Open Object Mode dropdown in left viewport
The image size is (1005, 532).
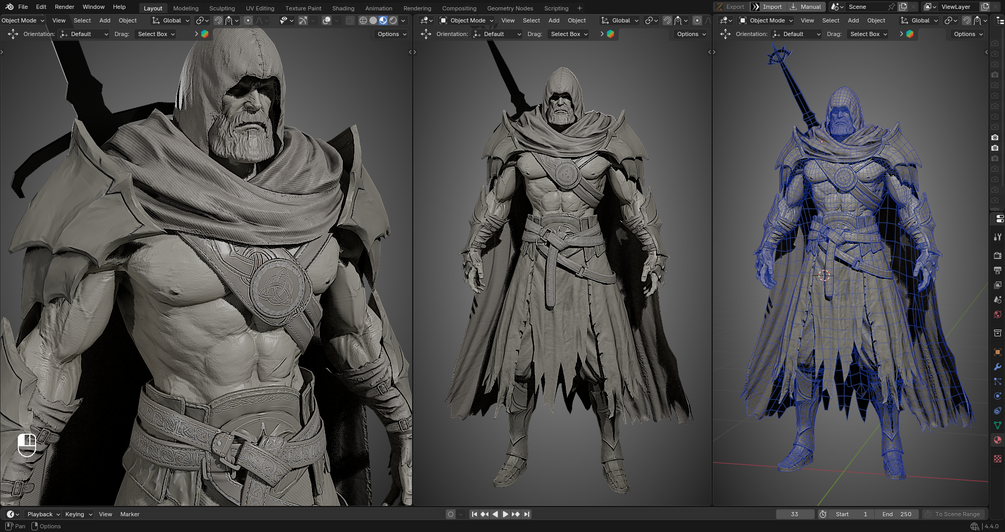23,21
